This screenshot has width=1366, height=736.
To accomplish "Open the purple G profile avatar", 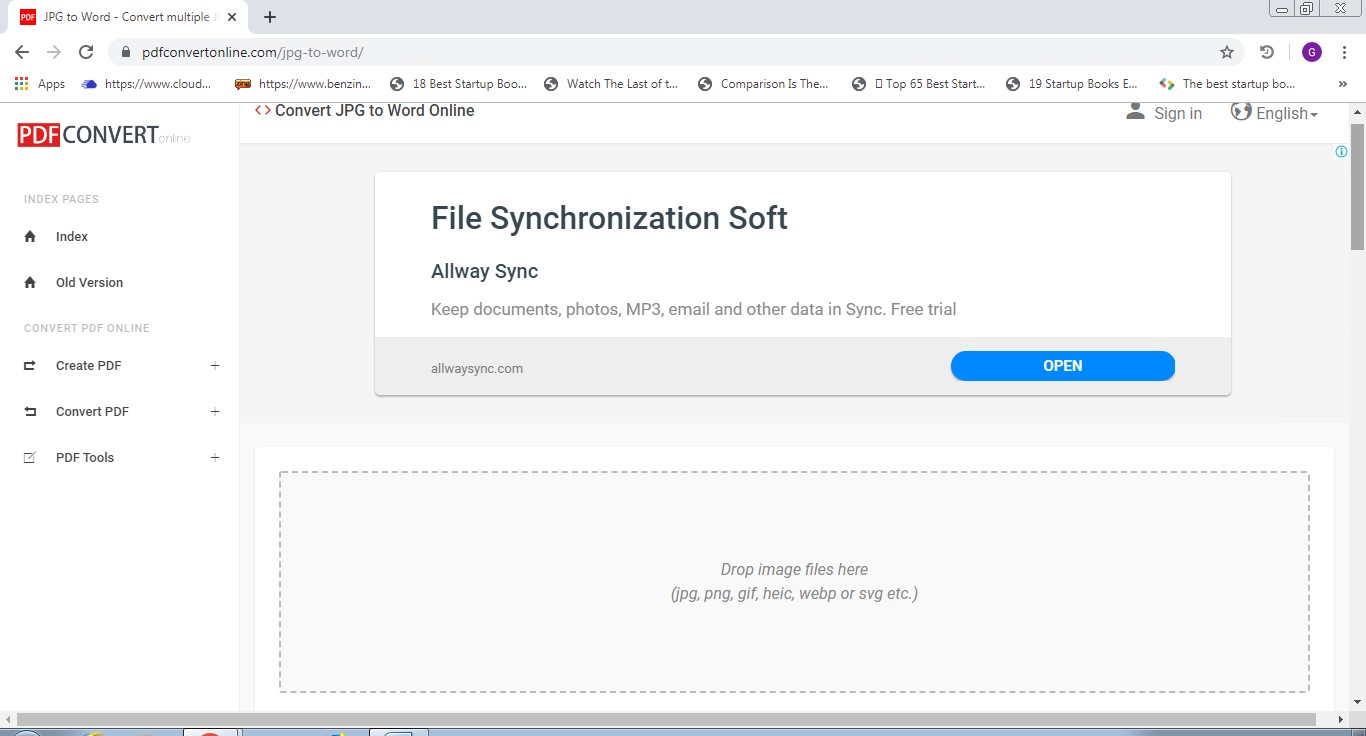I will coord(1311,52).
